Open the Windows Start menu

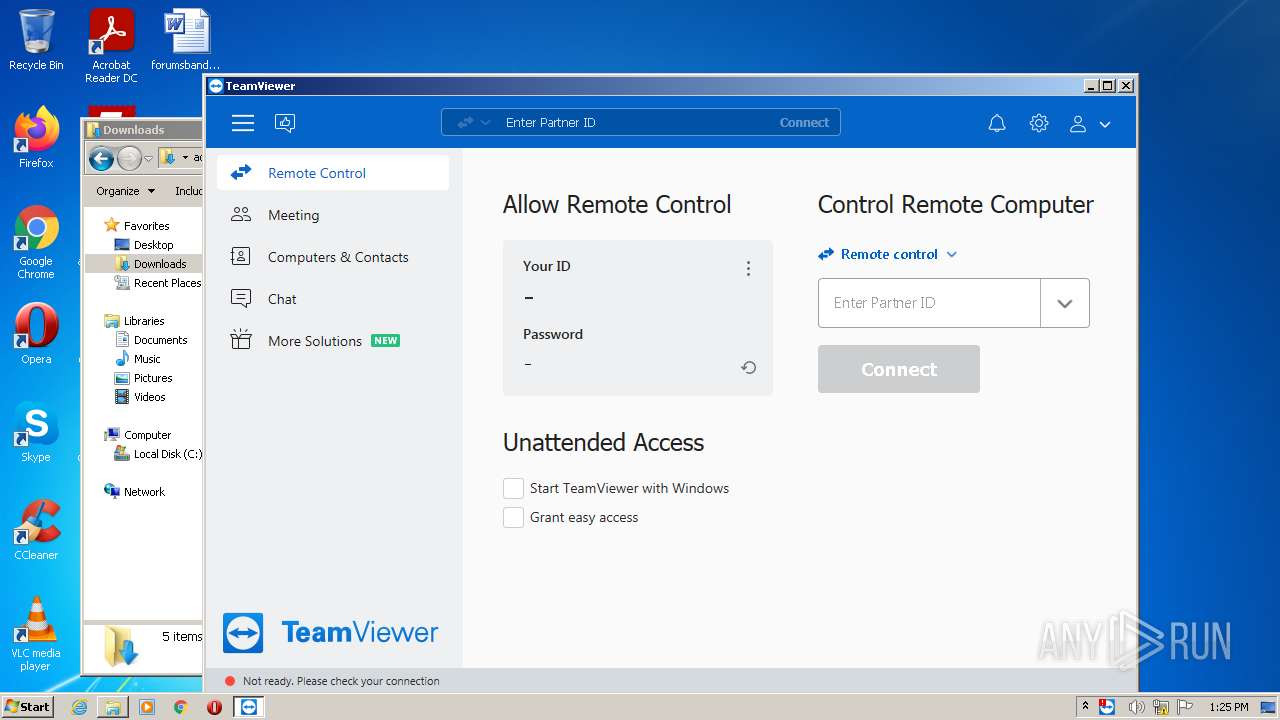point(27,706)
